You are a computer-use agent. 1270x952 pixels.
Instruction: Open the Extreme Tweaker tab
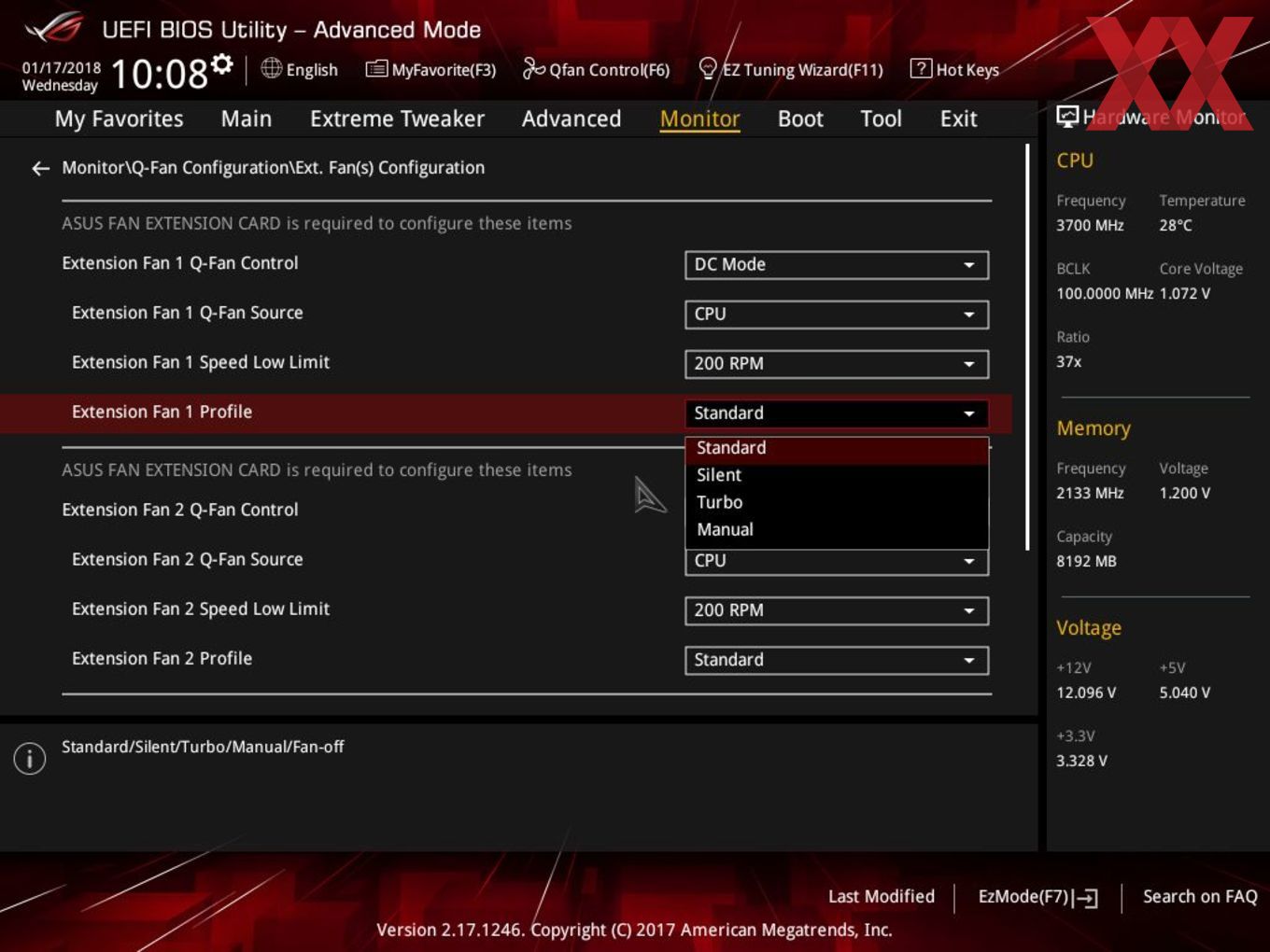[x=397, y=119]
